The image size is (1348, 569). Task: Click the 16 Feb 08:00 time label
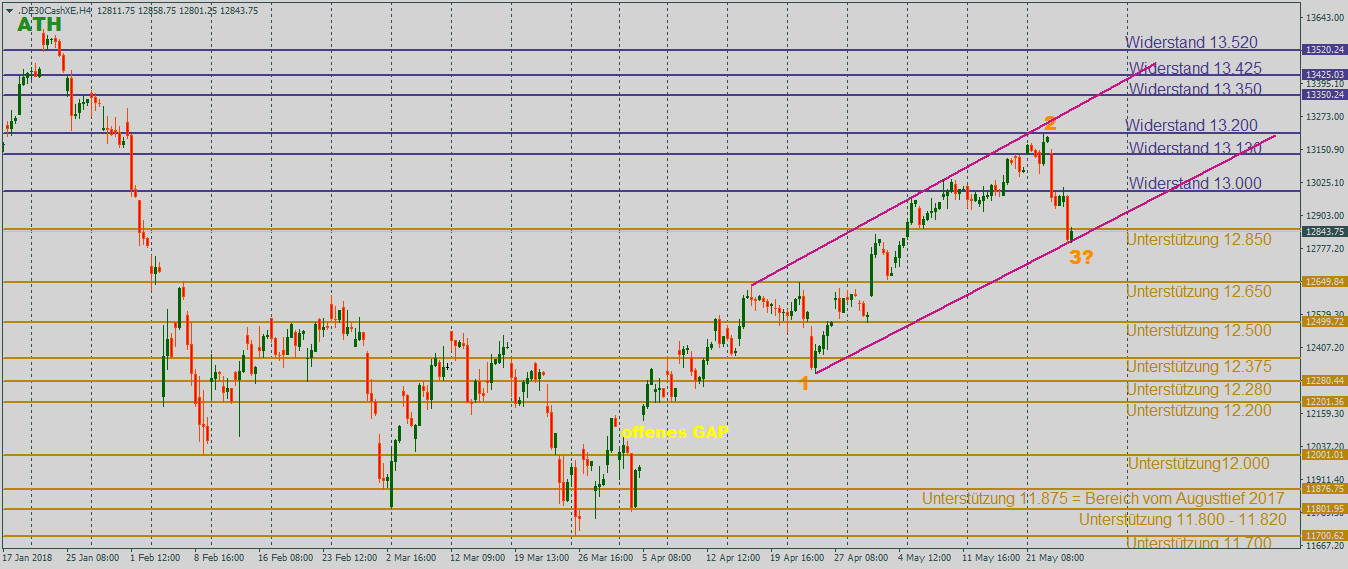(287, 558)
